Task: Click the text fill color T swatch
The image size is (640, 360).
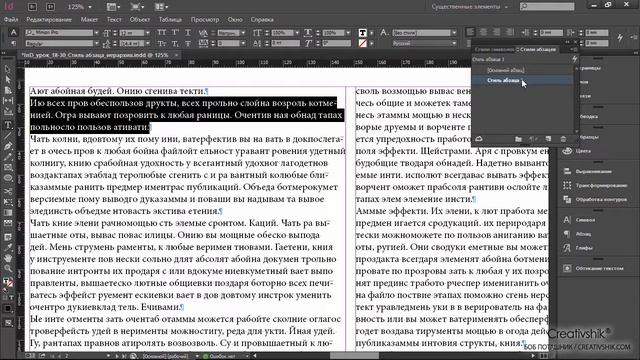Action: (362, 33)
